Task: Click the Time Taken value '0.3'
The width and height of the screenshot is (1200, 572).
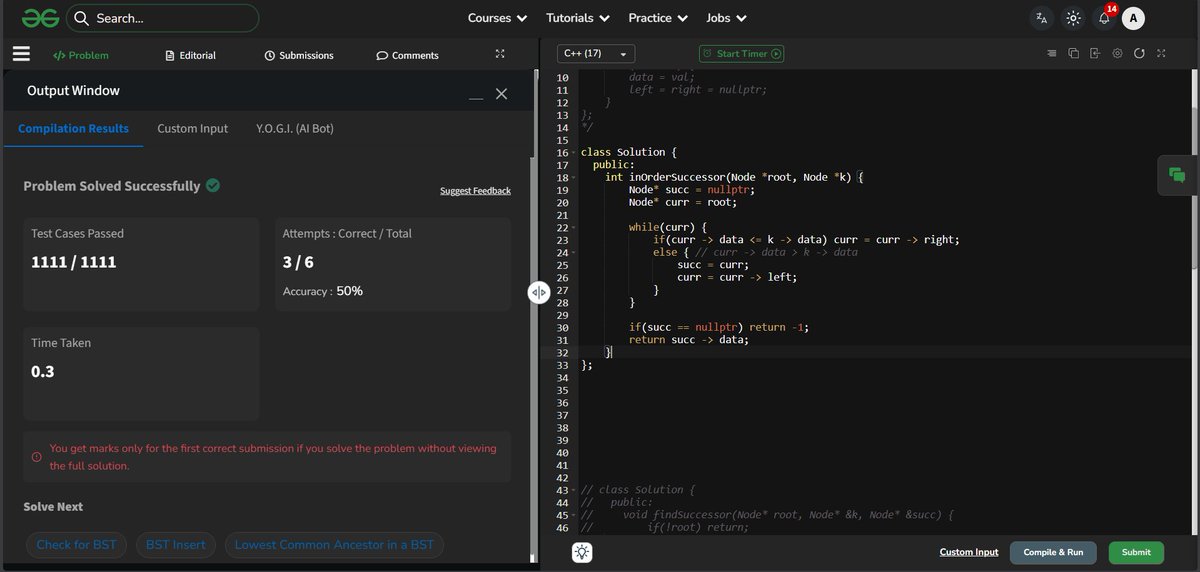Action: [x=43, y=371]
